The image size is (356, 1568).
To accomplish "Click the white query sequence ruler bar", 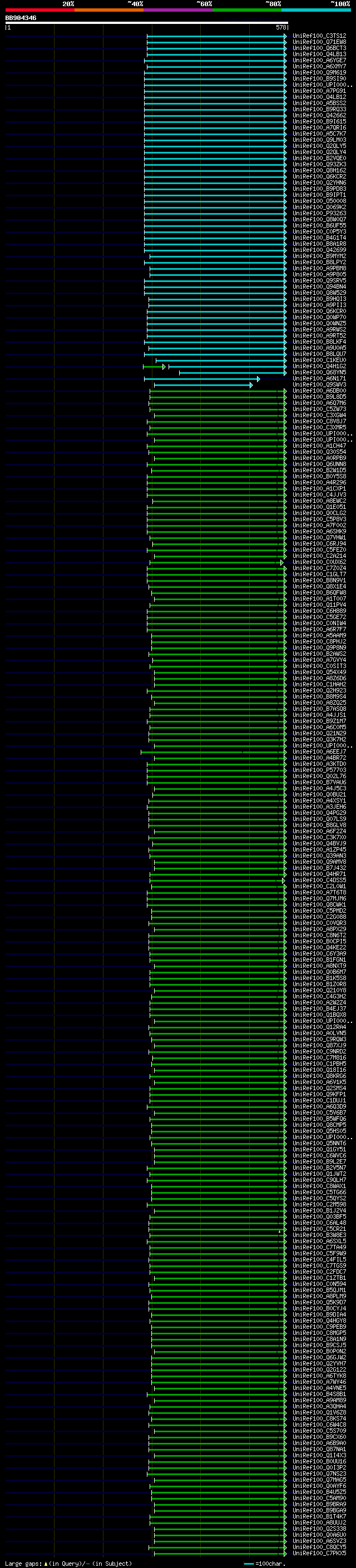I will tap(147, 23).
